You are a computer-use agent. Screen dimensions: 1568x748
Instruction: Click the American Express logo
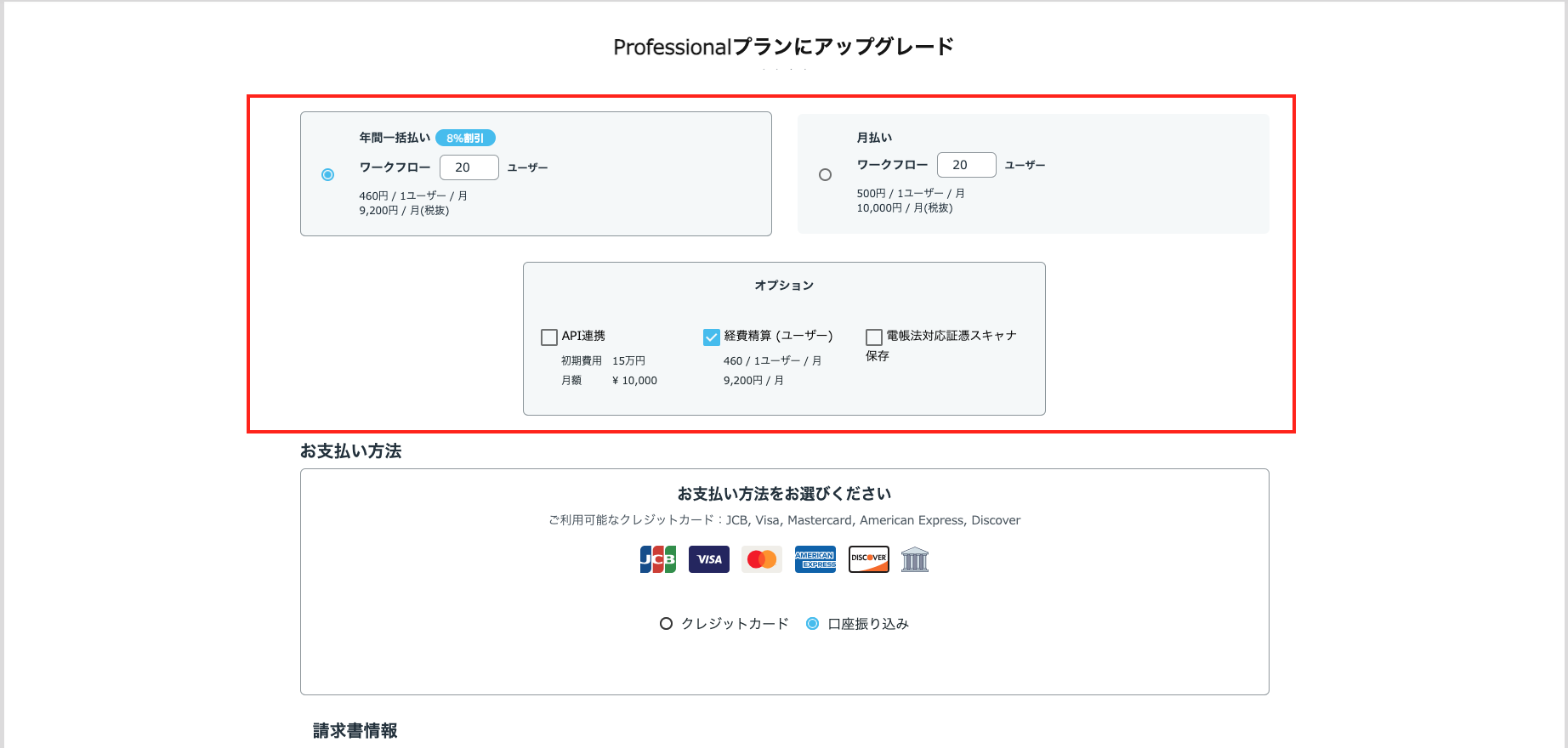[x=815, y=559]
